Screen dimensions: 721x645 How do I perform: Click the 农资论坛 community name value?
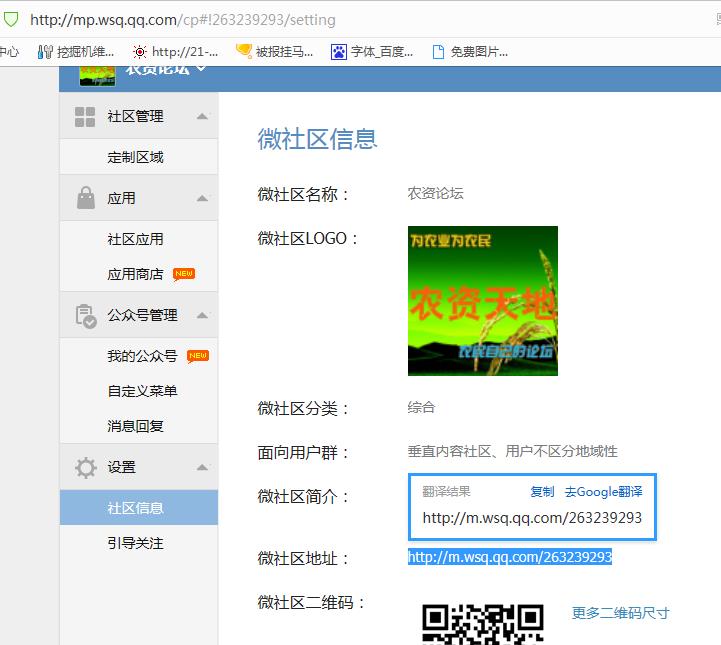435,193
